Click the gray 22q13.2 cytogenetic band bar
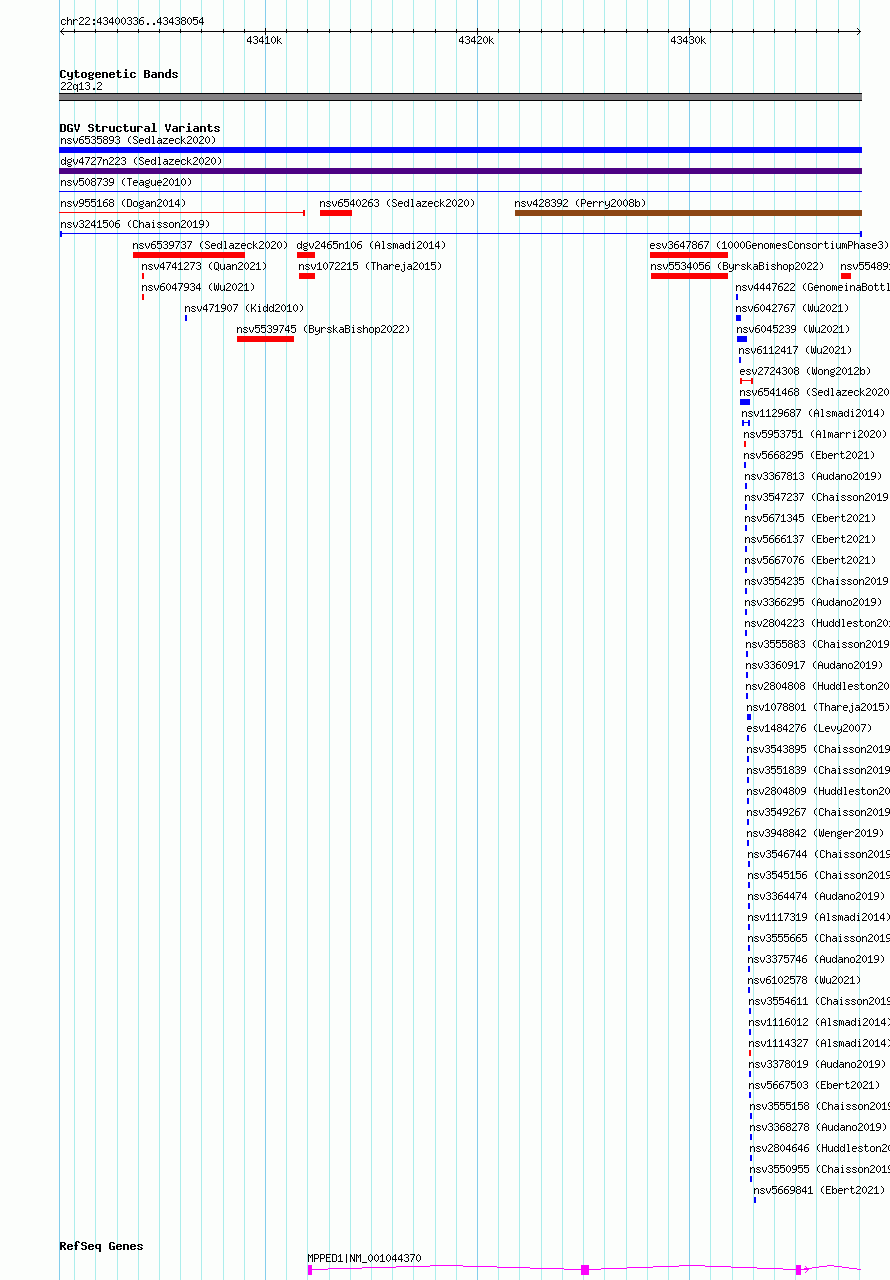 click(460, 97)
